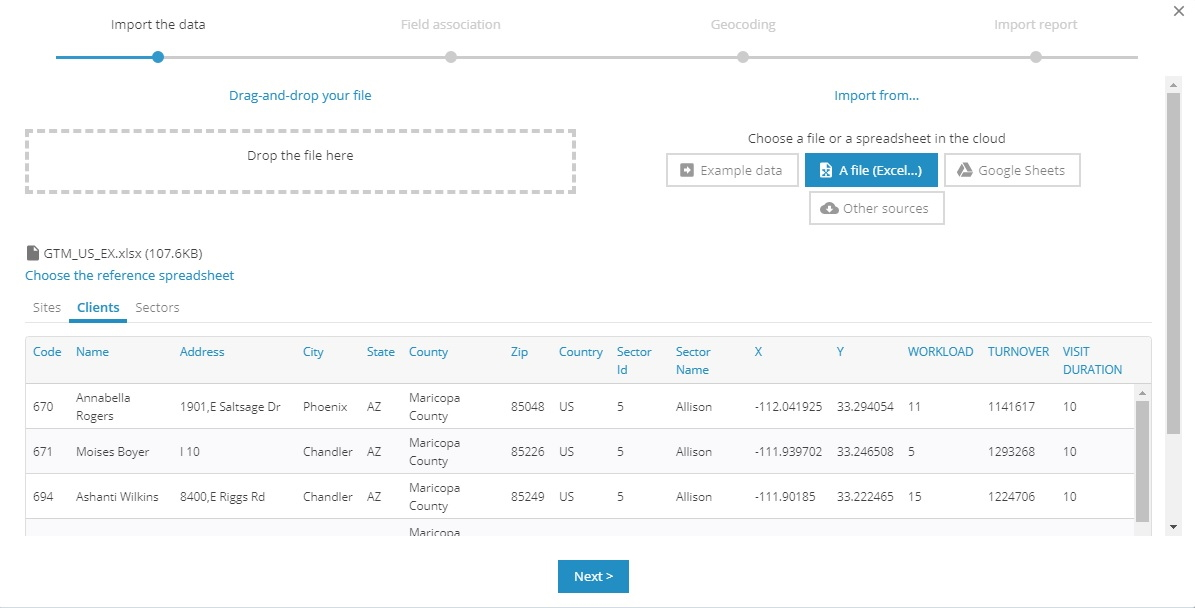
Task: Click the Example data button
Action: click(731, 170)
